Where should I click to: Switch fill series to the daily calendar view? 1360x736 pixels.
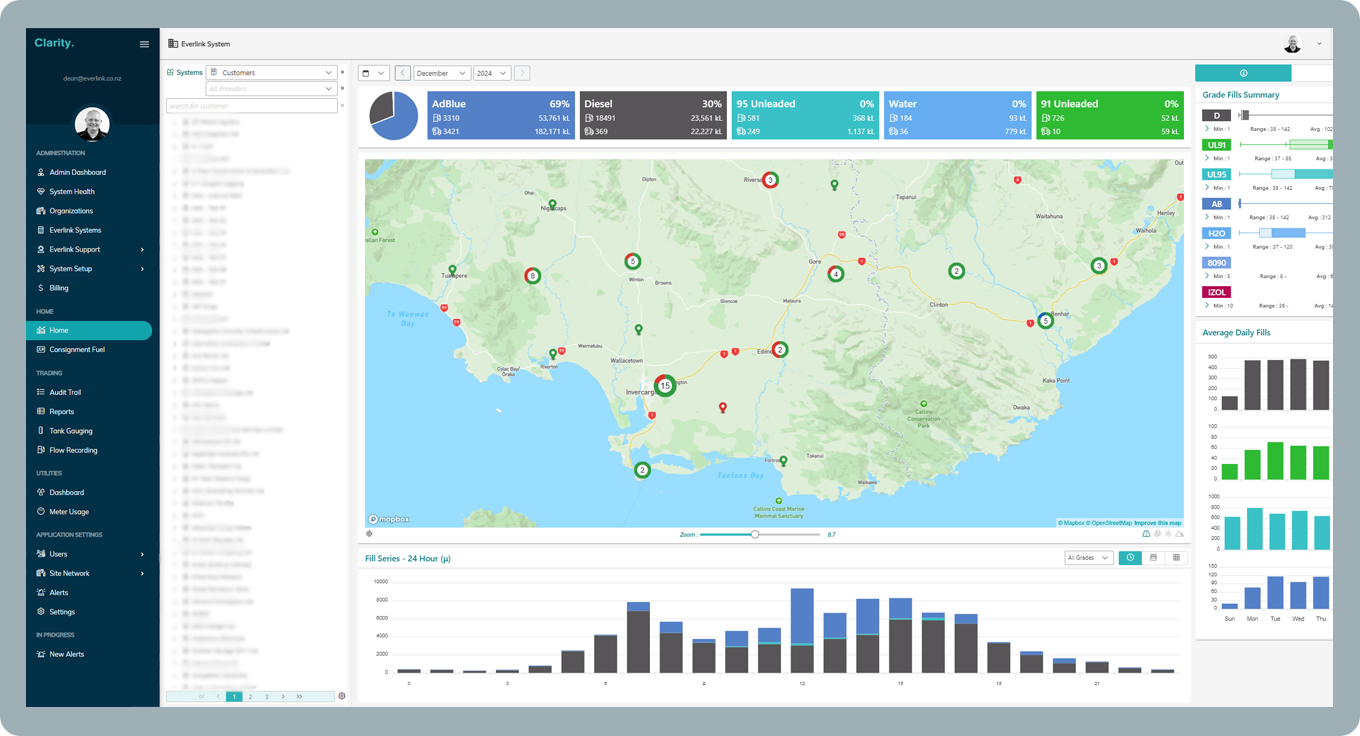click(1153, 557)
